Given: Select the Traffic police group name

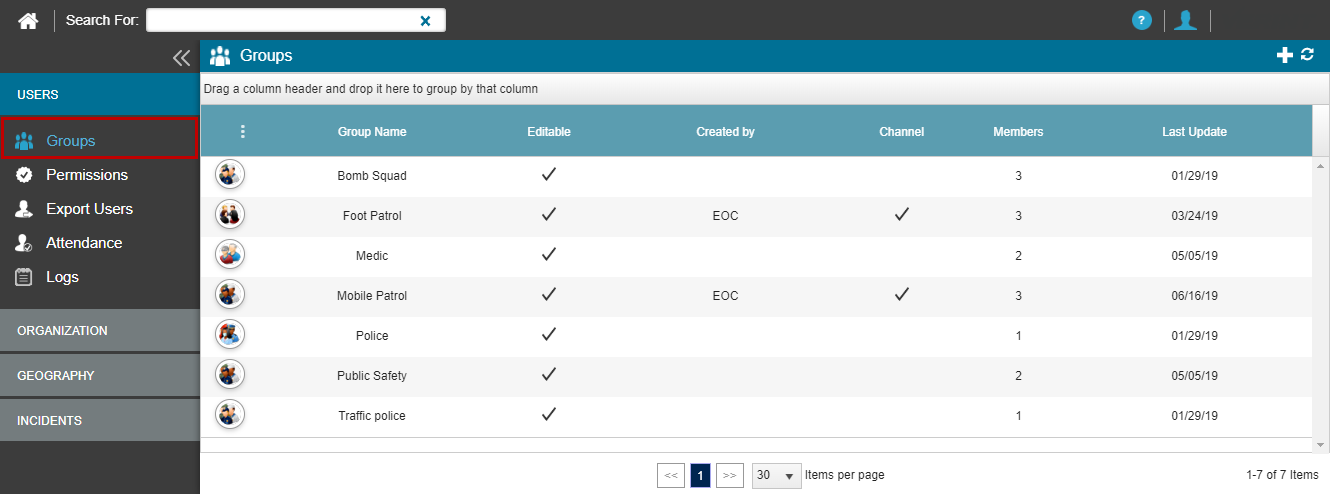Looking at the screenshot, I should pyautogui.click(x=372, y=416).
